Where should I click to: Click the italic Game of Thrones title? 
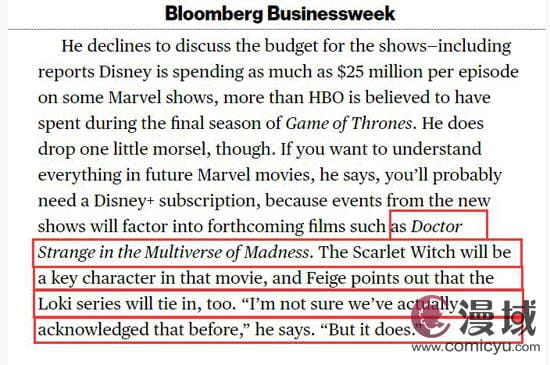tap(349, 123)
